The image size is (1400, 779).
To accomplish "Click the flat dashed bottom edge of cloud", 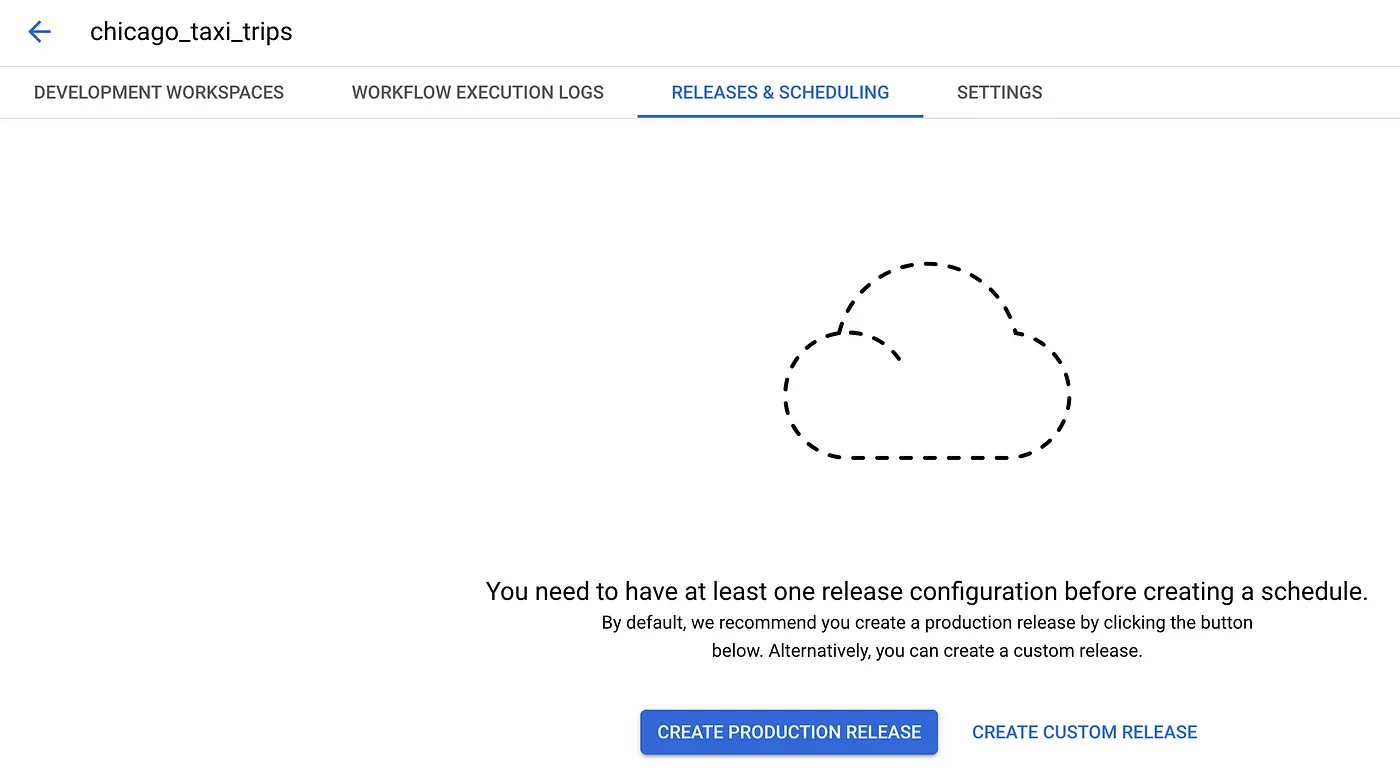I will coord(927,458).
